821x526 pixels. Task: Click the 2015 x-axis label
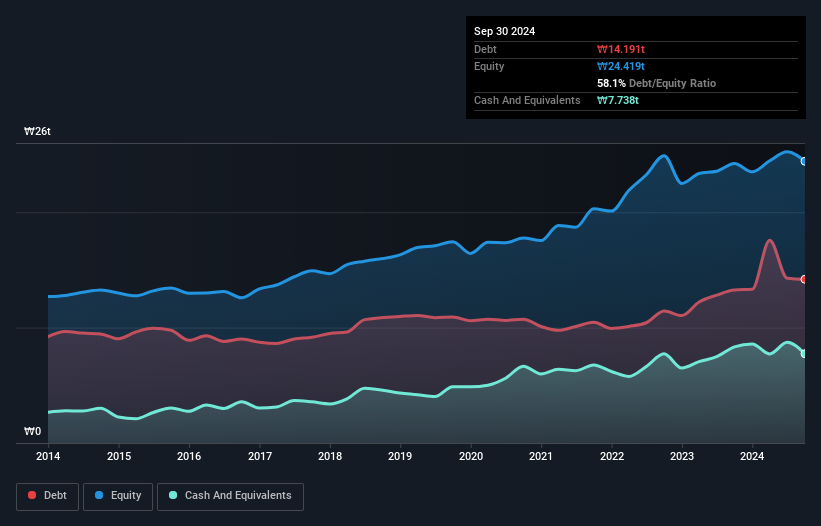point(119,456)
